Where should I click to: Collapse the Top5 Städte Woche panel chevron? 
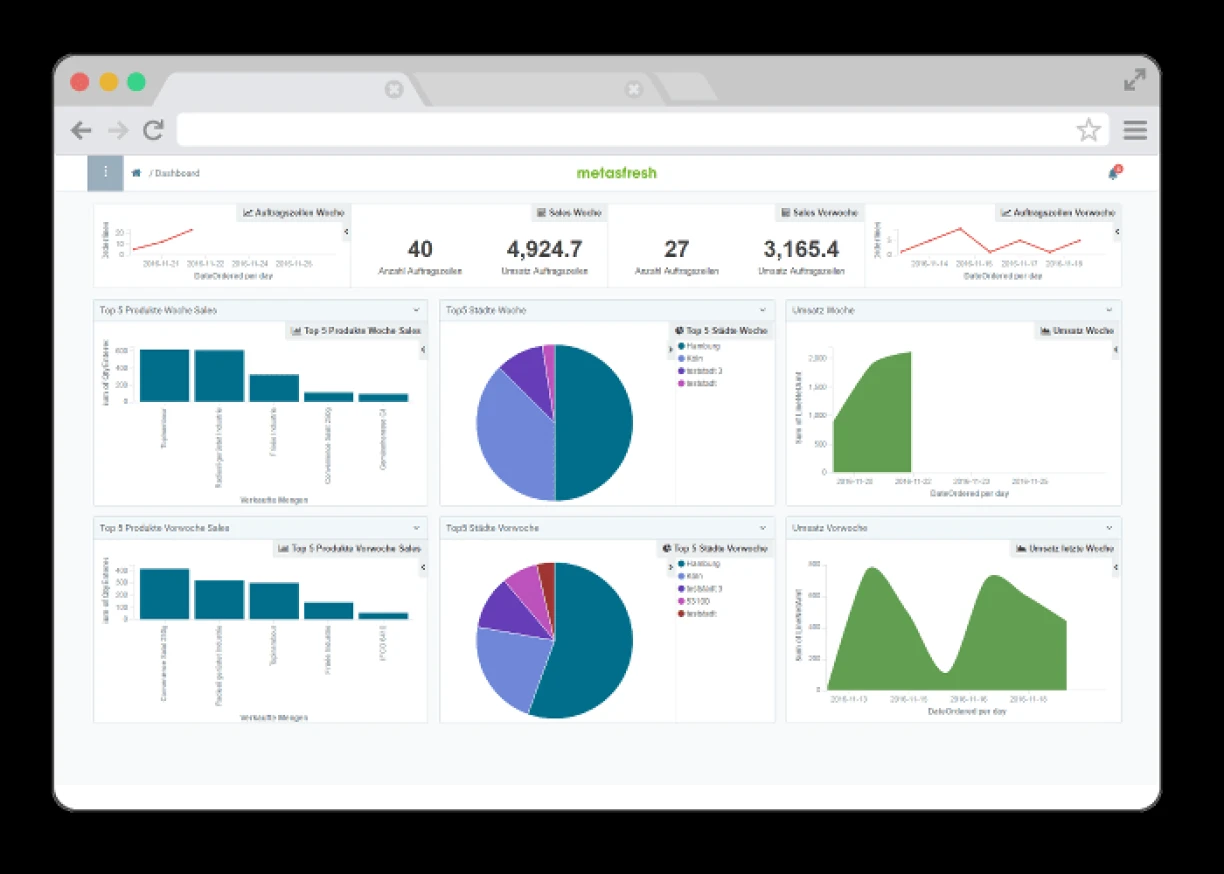(x=763, y=310)
